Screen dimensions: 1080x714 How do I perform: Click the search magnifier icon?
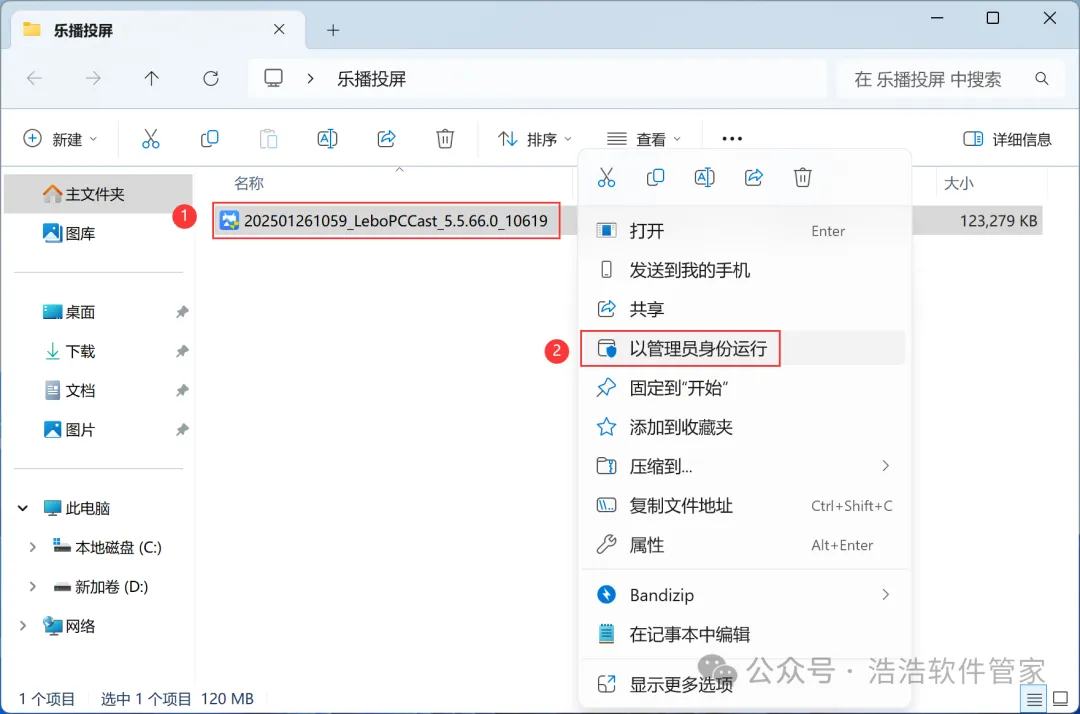tap(1041, 79)
